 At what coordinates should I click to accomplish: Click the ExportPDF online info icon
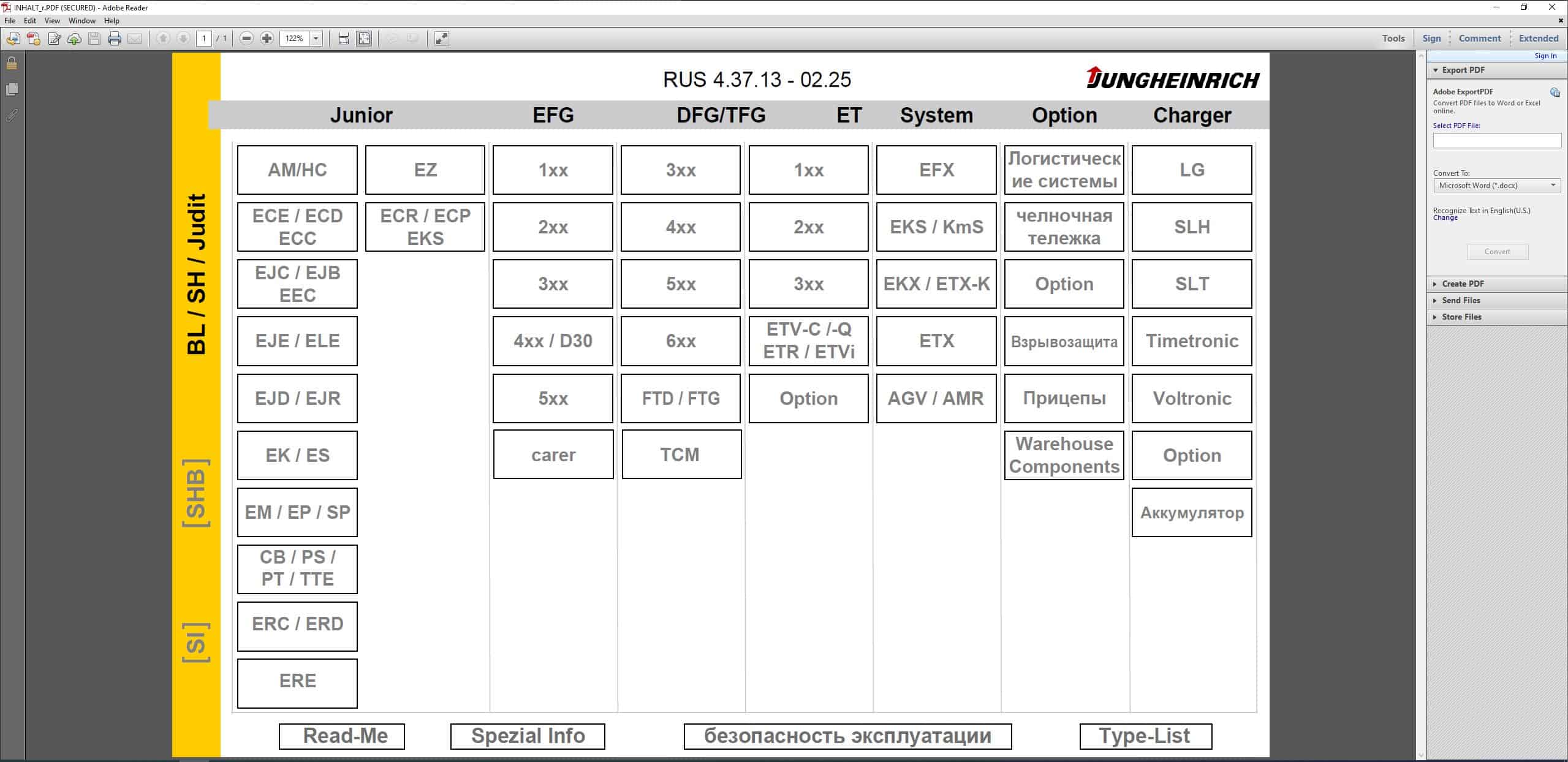point(1555,92)
